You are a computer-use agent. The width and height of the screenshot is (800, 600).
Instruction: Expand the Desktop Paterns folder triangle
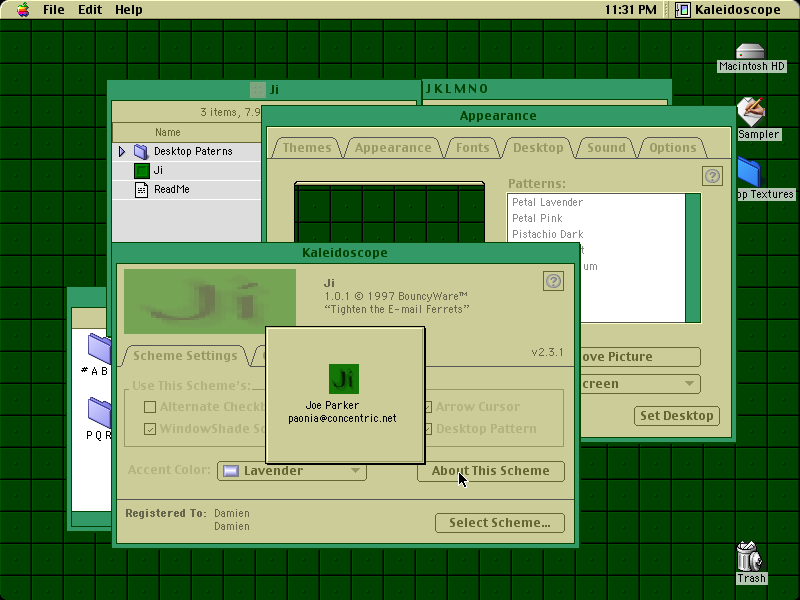point(122,152)
